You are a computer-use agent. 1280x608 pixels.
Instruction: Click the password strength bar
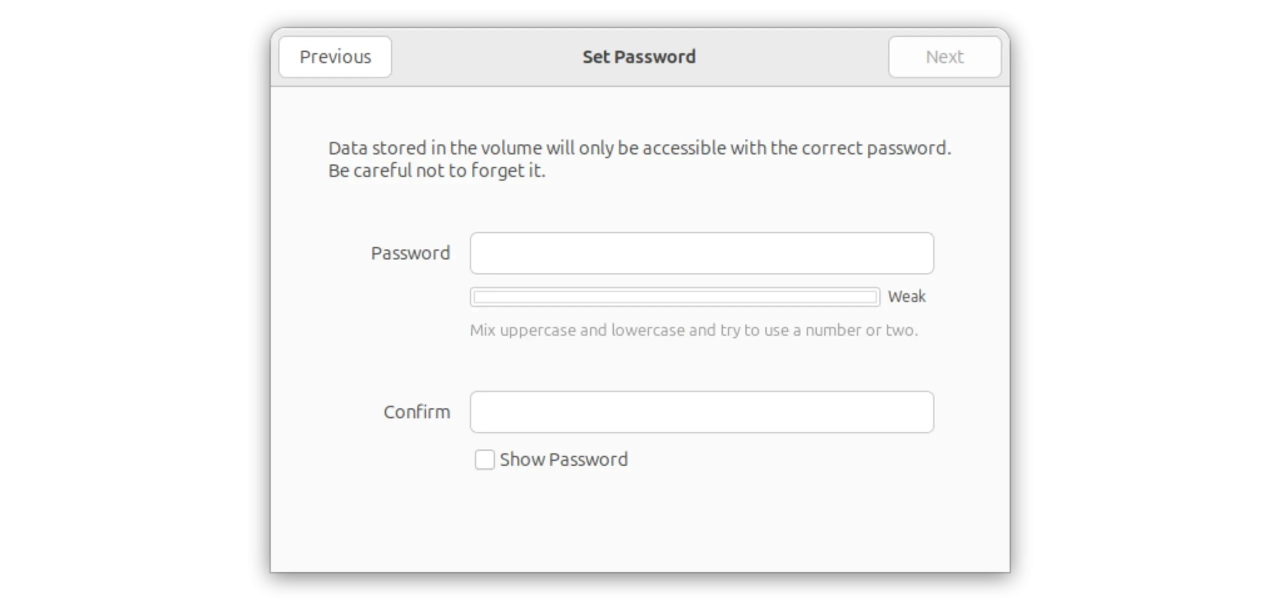click(x=675, y=296)
